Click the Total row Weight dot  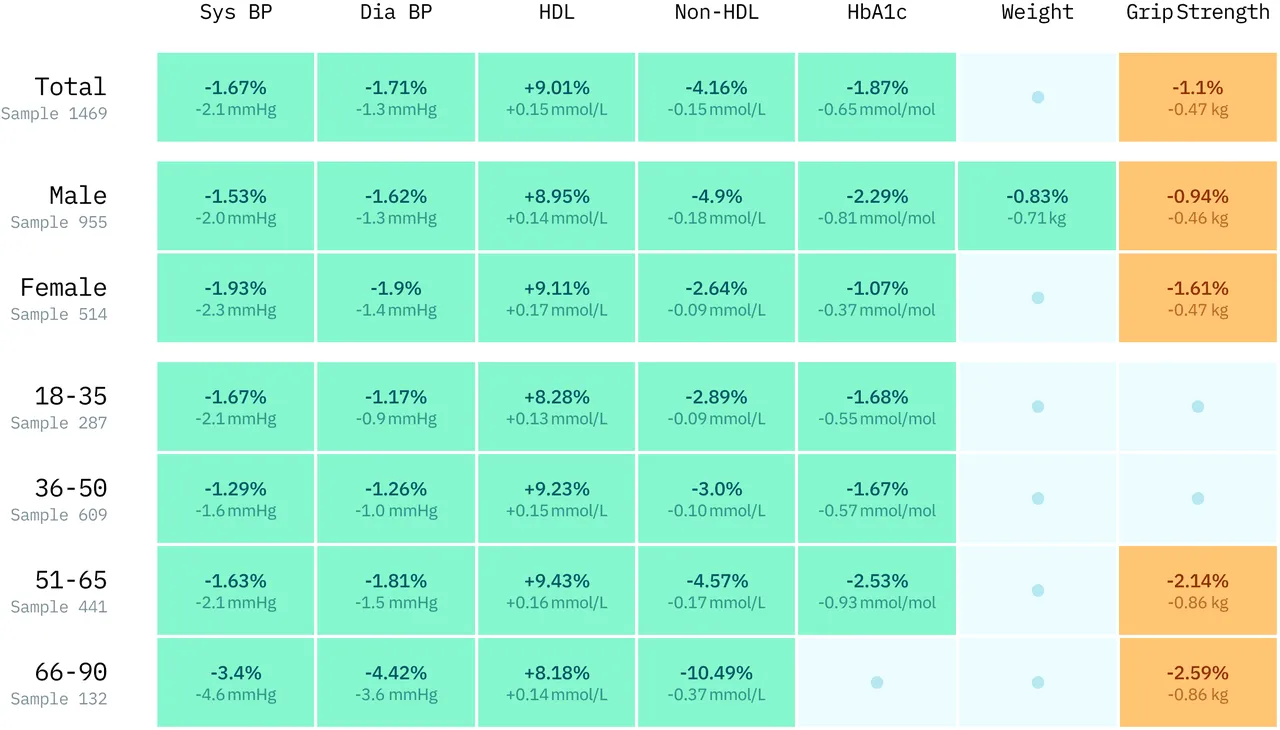(1037, 97)
